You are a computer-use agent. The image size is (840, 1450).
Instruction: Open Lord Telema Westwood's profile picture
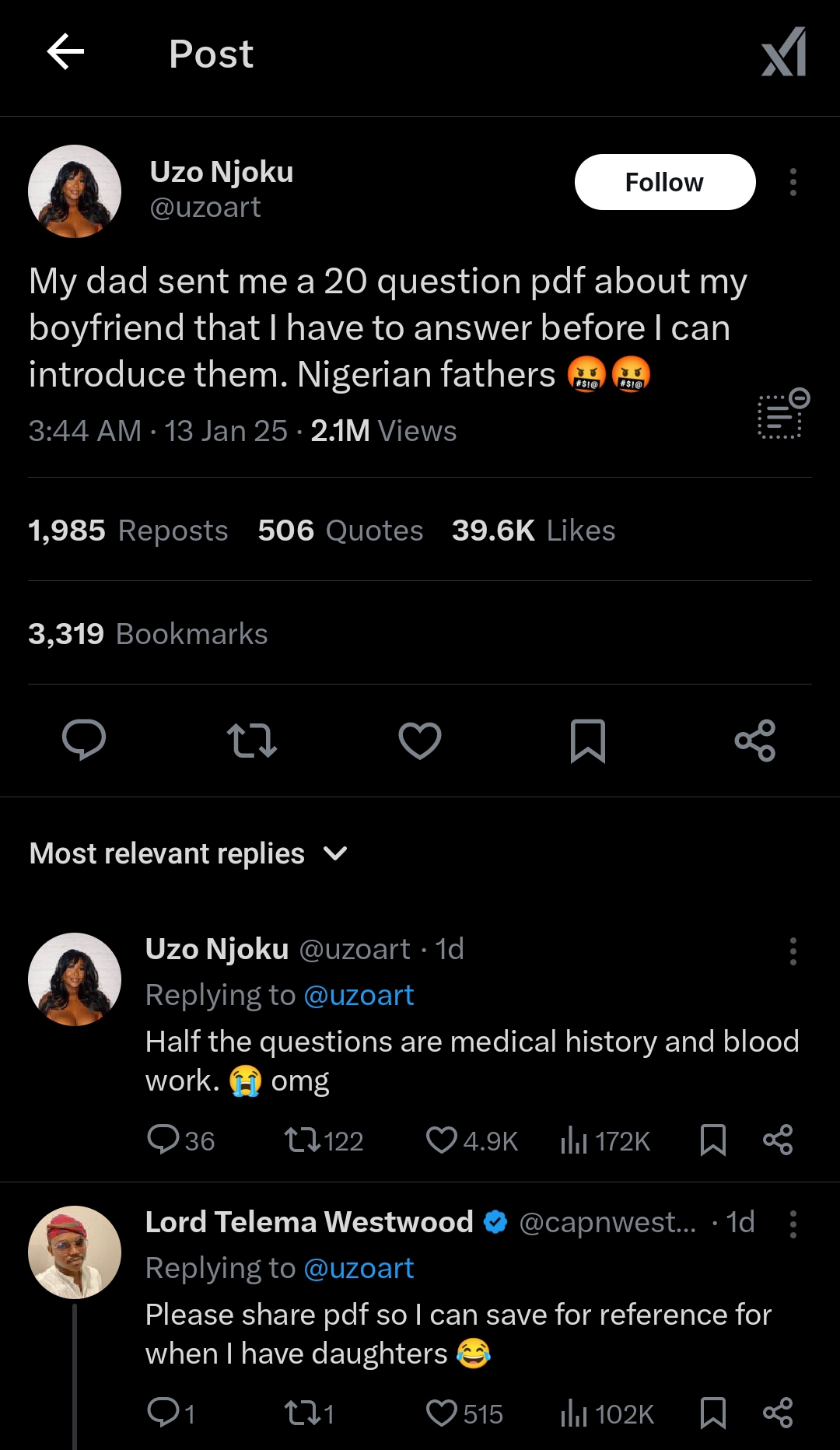[x=75, y=1252]
